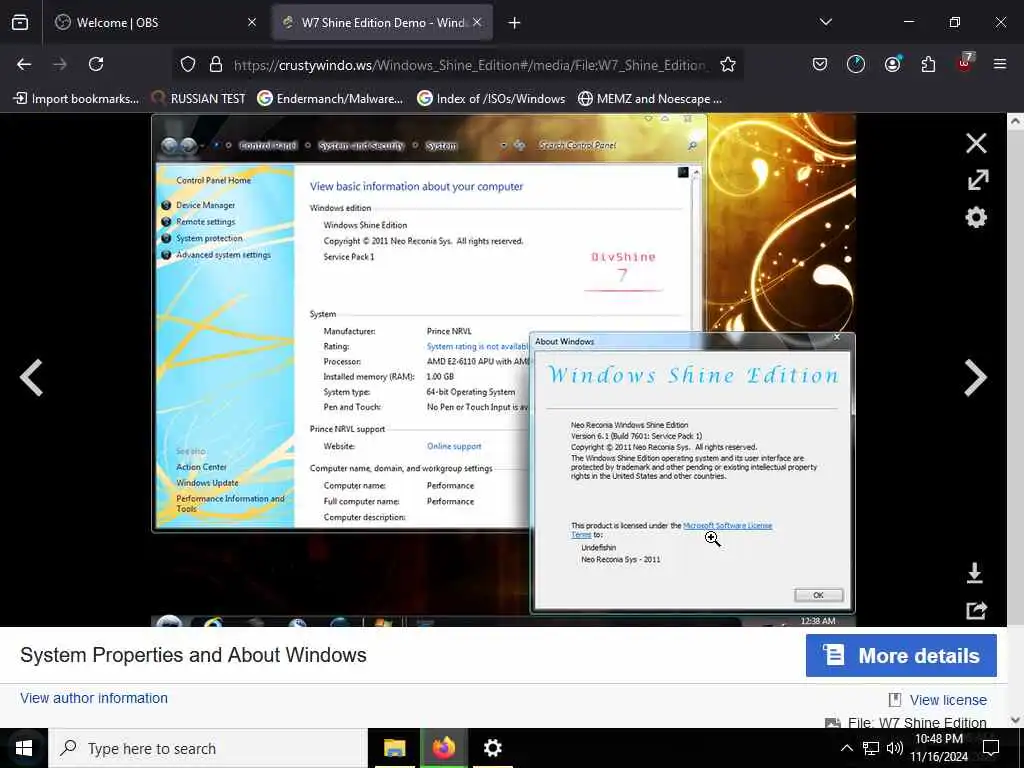Open Windows Start menu
The width and height of the screenshot is (1024, 768).
pos(24,748)
